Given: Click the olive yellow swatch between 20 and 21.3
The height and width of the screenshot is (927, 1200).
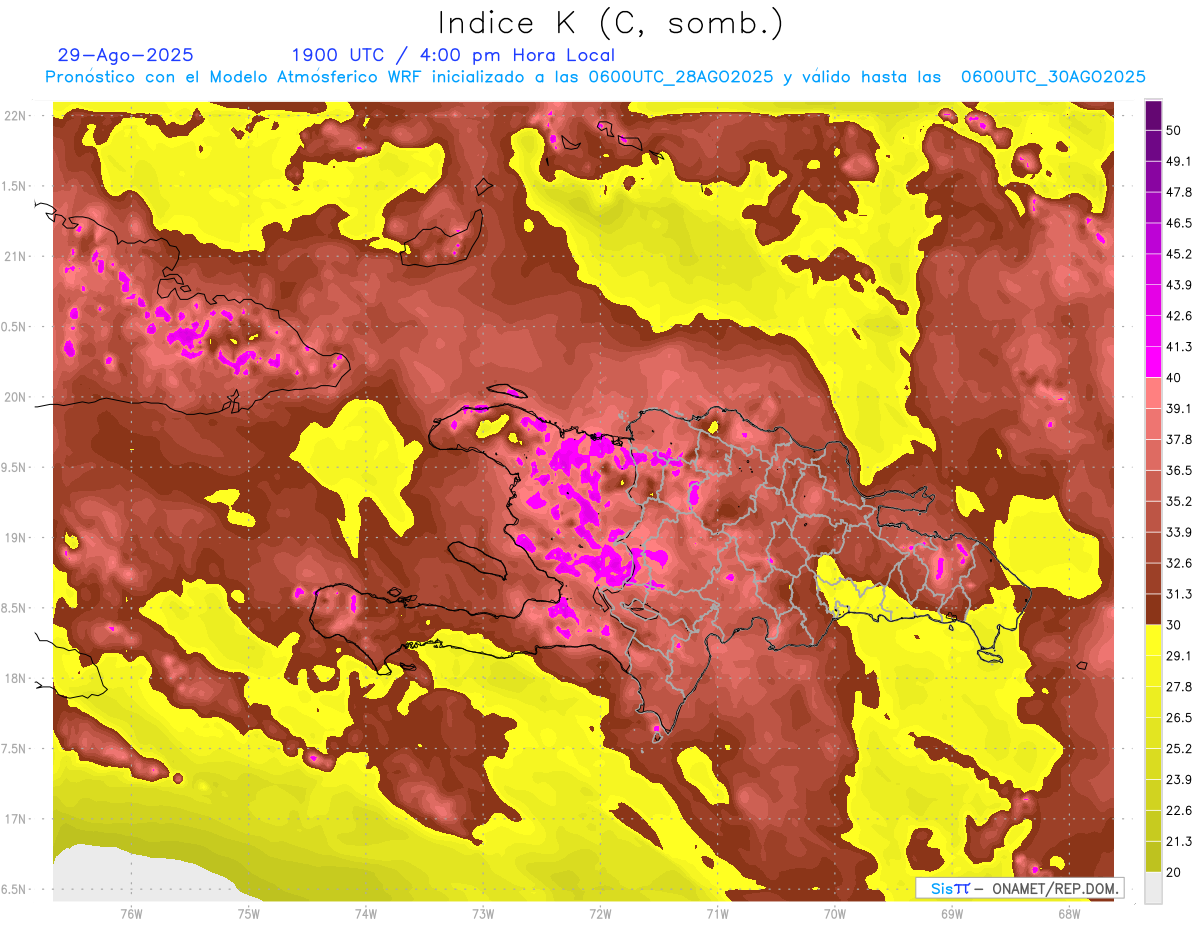Looking at the screenshot, I should click(1153, 857).
